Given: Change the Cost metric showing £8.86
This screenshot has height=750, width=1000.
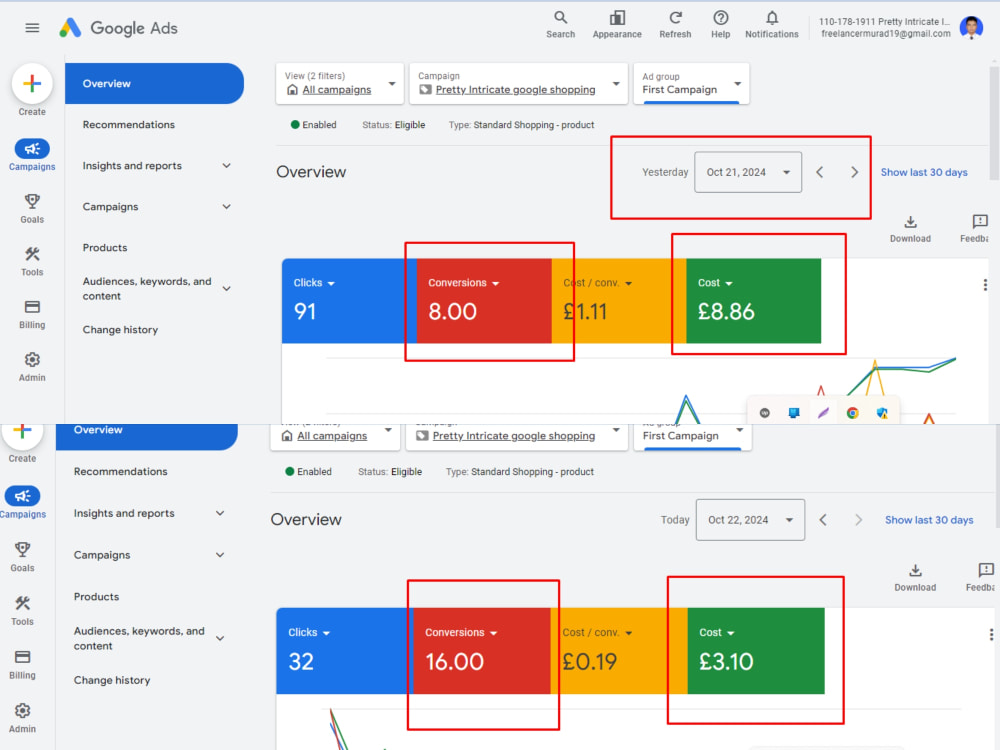Looking at the screenshot, I should [715, 283].
